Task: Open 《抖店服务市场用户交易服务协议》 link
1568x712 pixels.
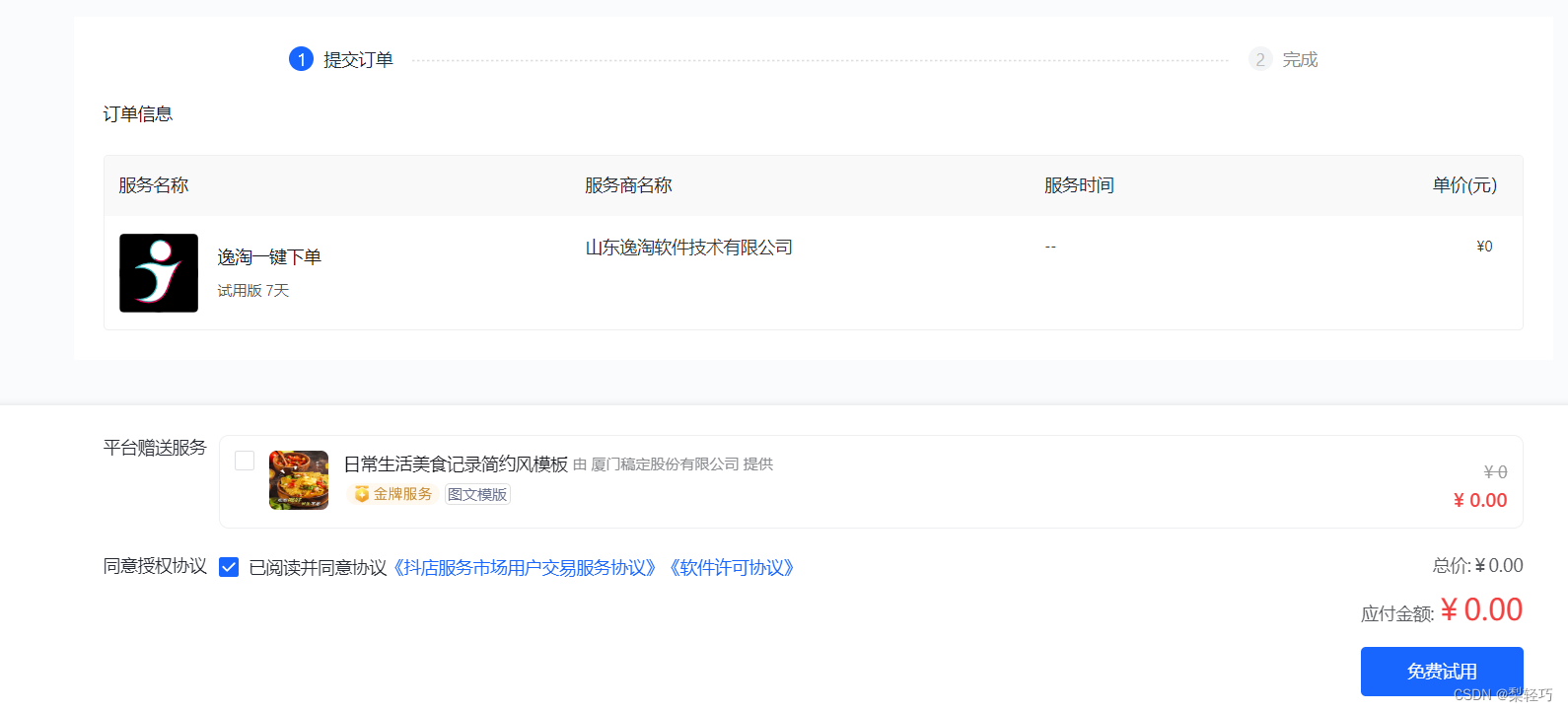Action: [524, 568]
